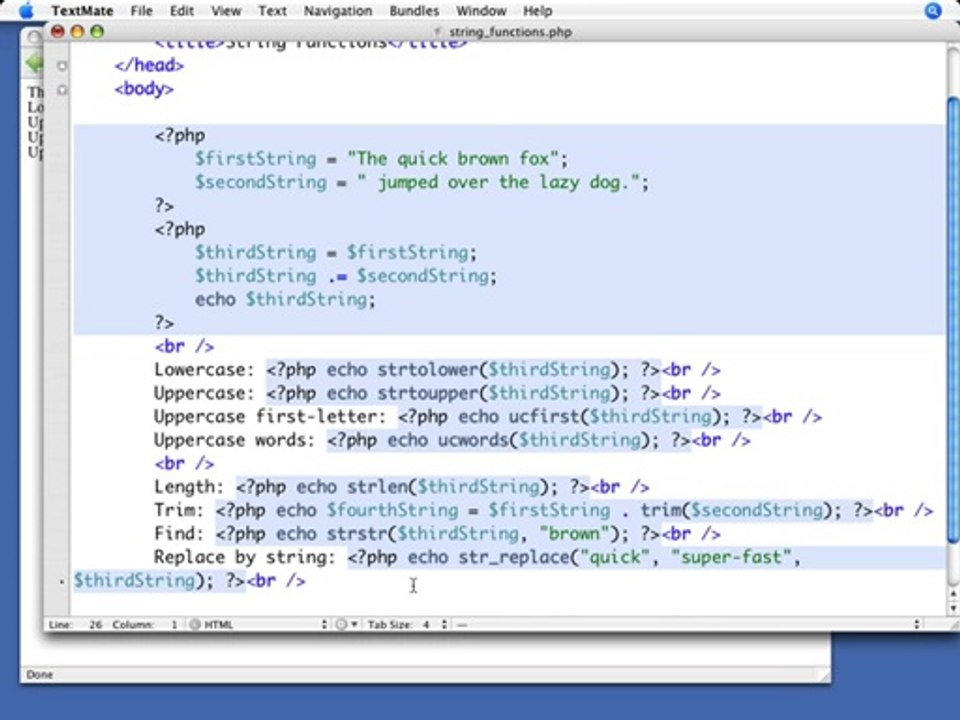Screen dimensions: 960x720
Task: Click the echo $thirdString; line
Action: click(x=285, y=299)
